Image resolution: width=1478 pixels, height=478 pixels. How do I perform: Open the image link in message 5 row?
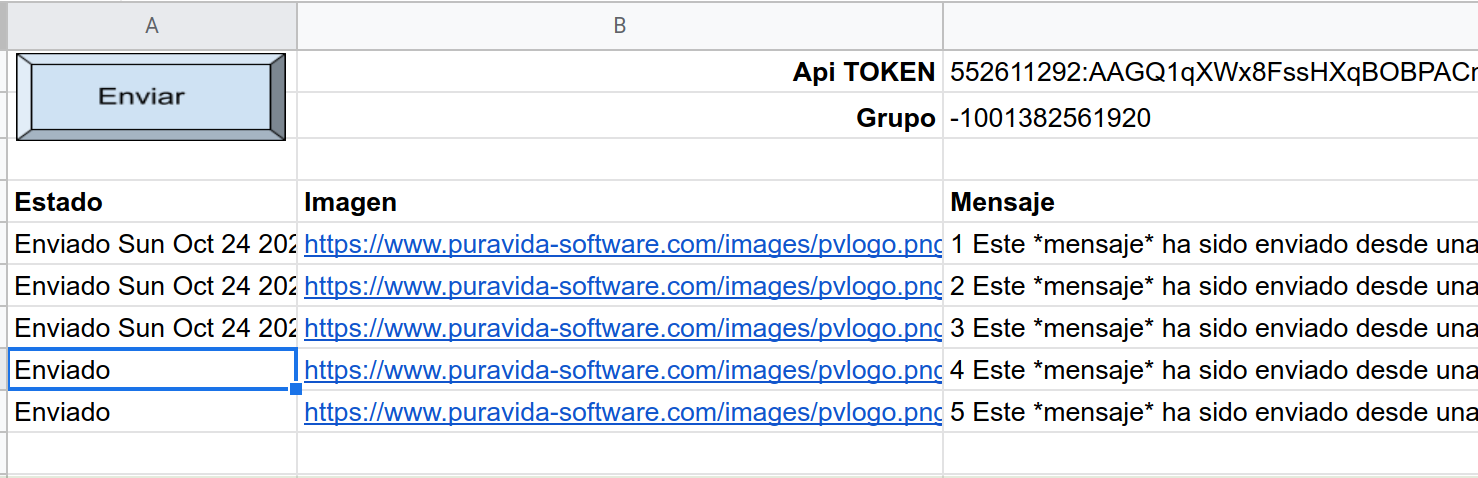(x=622, y=412)
